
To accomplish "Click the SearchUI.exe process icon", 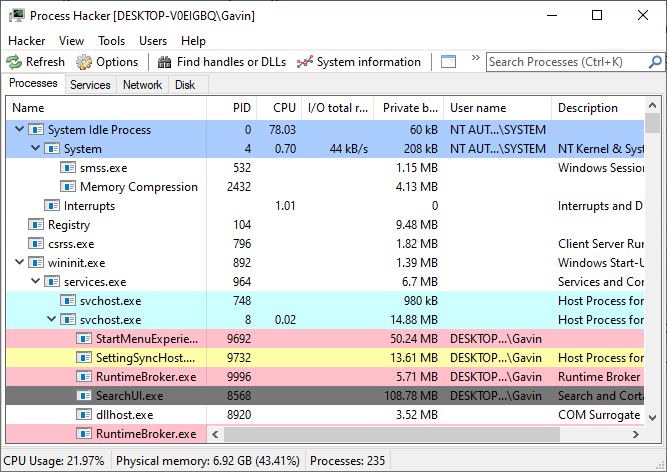I will 84,395.
